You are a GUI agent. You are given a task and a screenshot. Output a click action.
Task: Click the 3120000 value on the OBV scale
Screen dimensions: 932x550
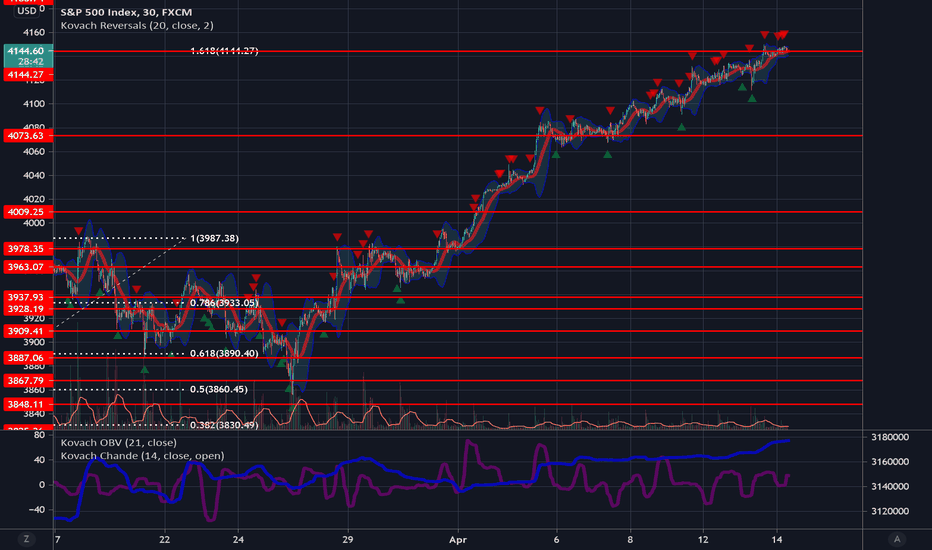coord(890,511)
